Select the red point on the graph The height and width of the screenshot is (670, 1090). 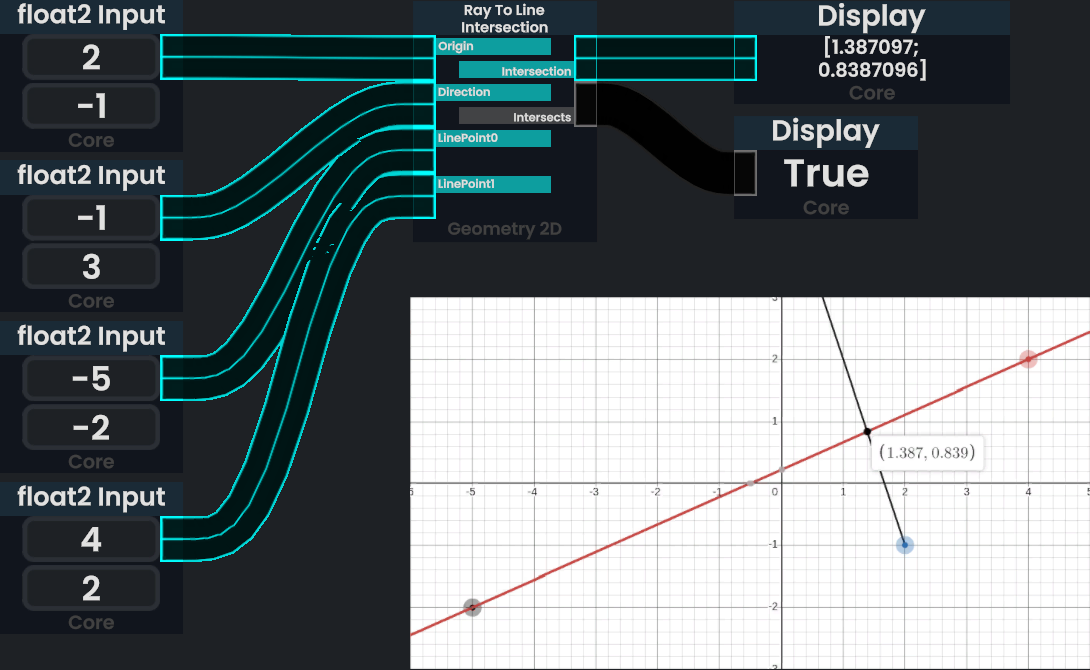[x=1027, y=359]
